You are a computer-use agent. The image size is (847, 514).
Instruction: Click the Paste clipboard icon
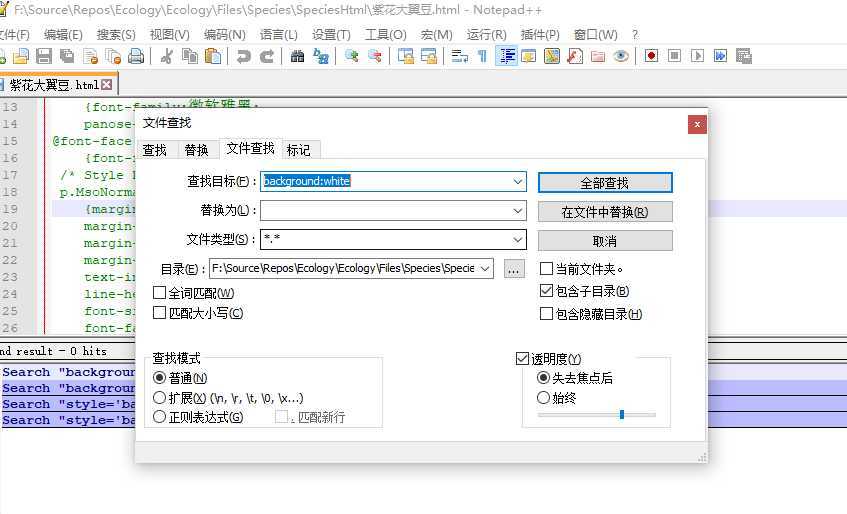click(x=213, y=56)
